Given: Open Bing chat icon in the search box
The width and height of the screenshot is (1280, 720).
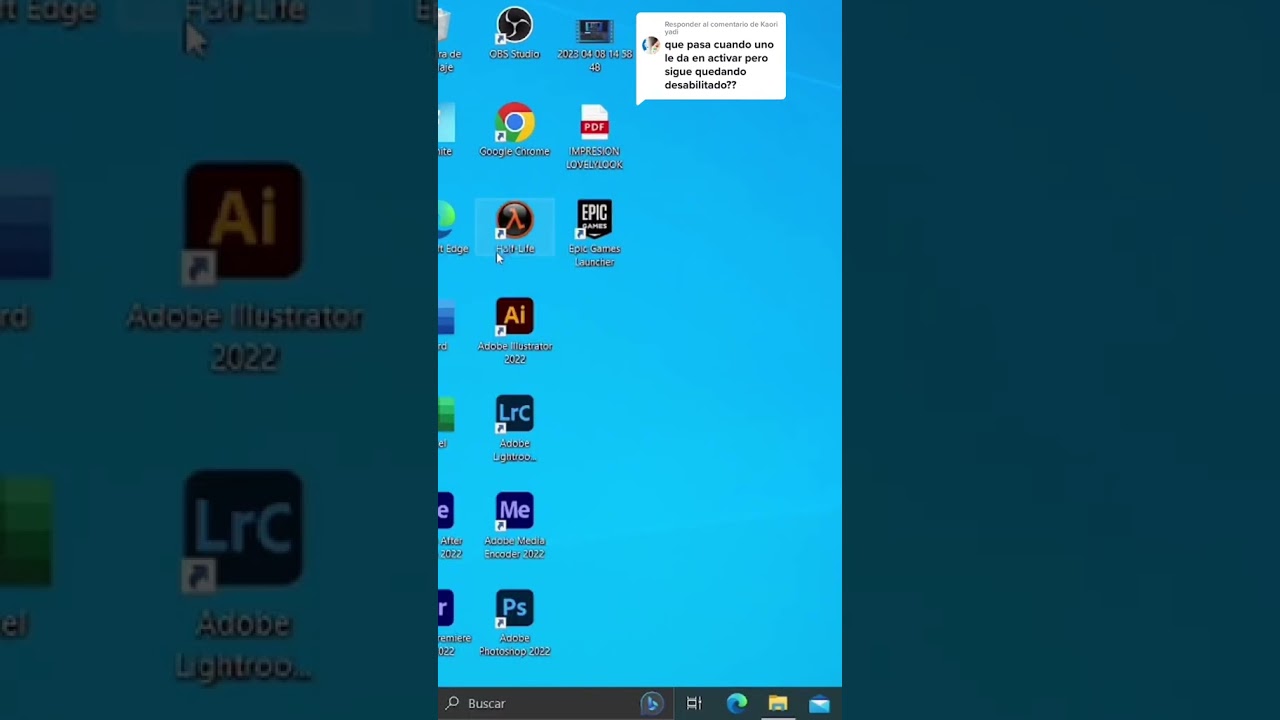Looking at the screenshot, I should coord(651,703).
